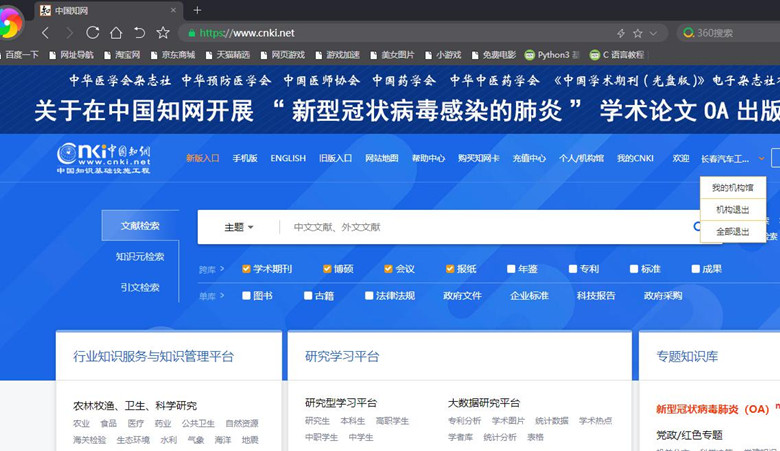Open 充值中心 link
Screen dimensions: 780x451
click(529, 158)
